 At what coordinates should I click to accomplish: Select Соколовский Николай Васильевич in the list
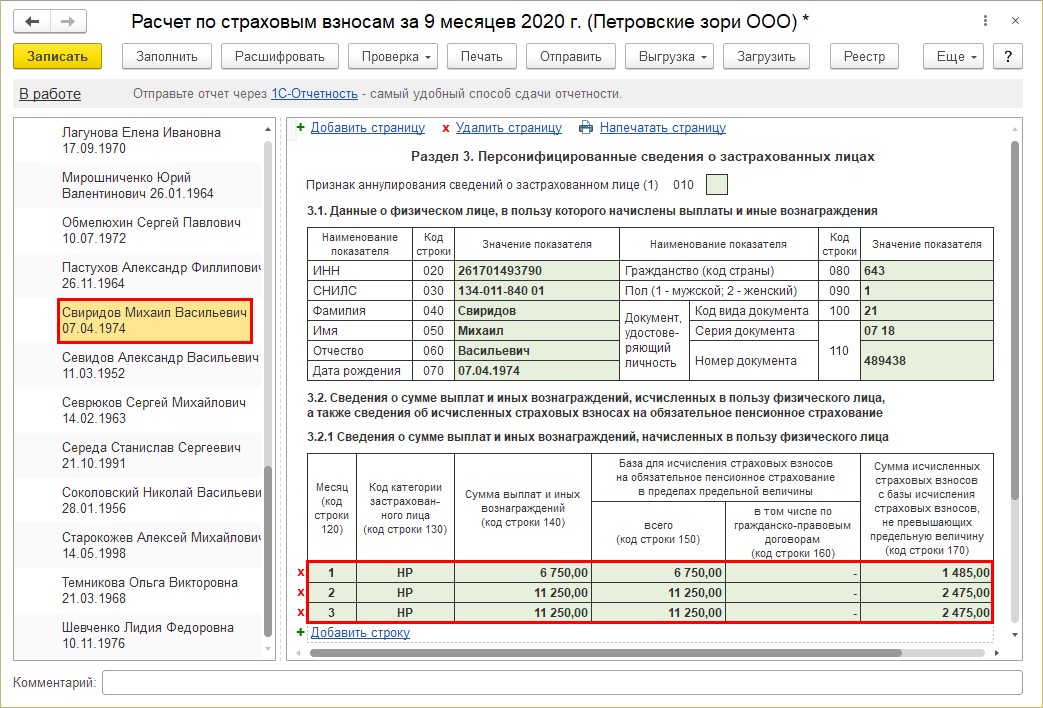click(138, 500)
